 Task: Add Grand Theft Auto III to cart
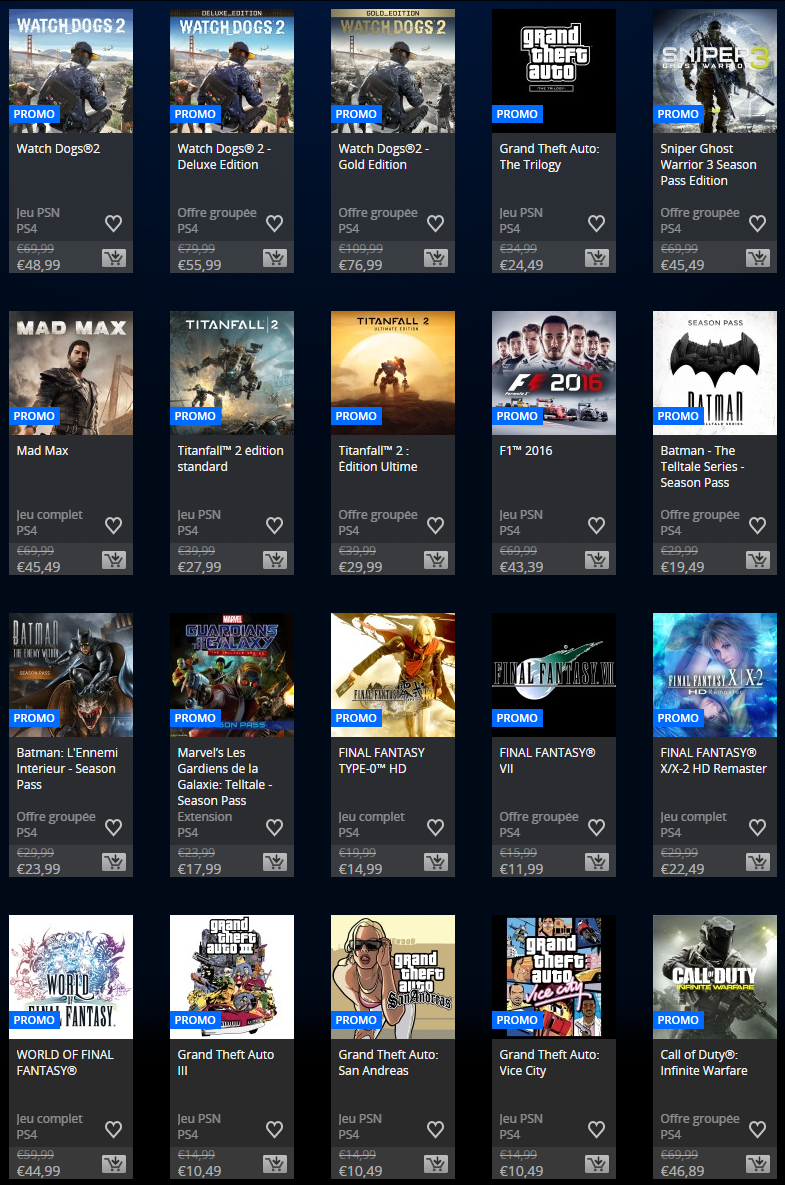[274, 1164]
